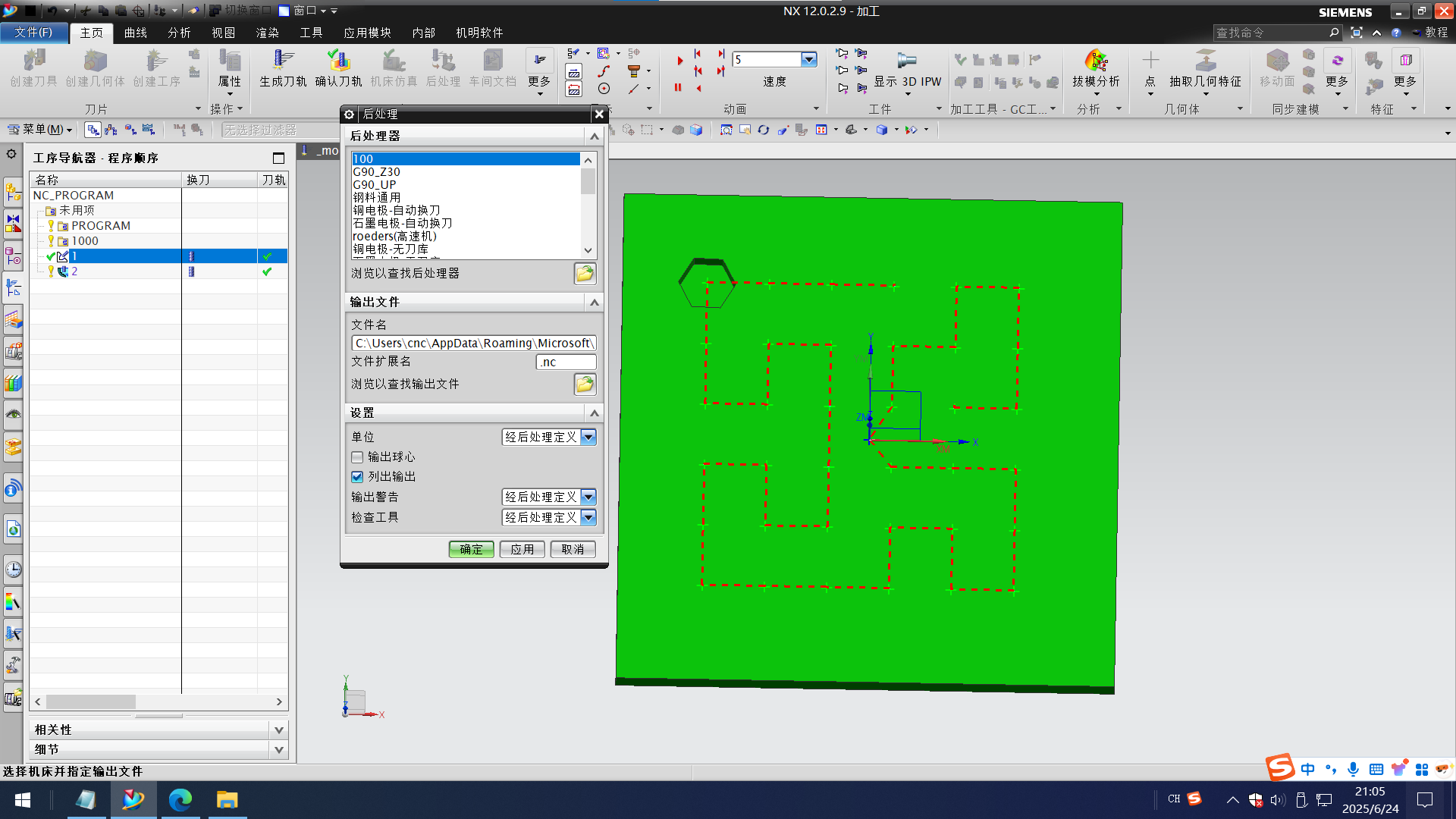1456x819 pixels.
Task: Open File Explorer from the taskbar
Action: (227, 799)
